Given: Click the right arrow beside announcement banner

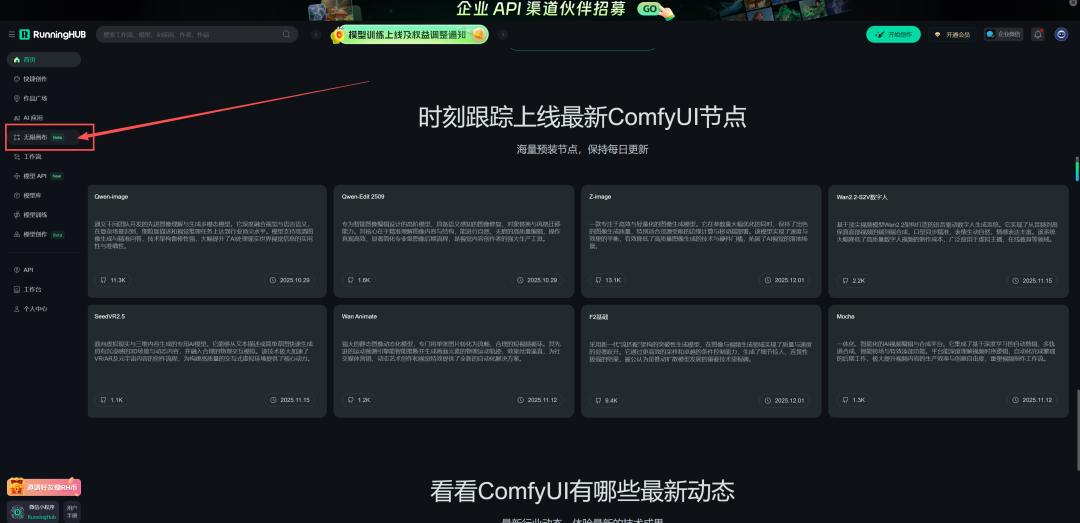Looking at the screenshot, I should [x=503, y=34].
